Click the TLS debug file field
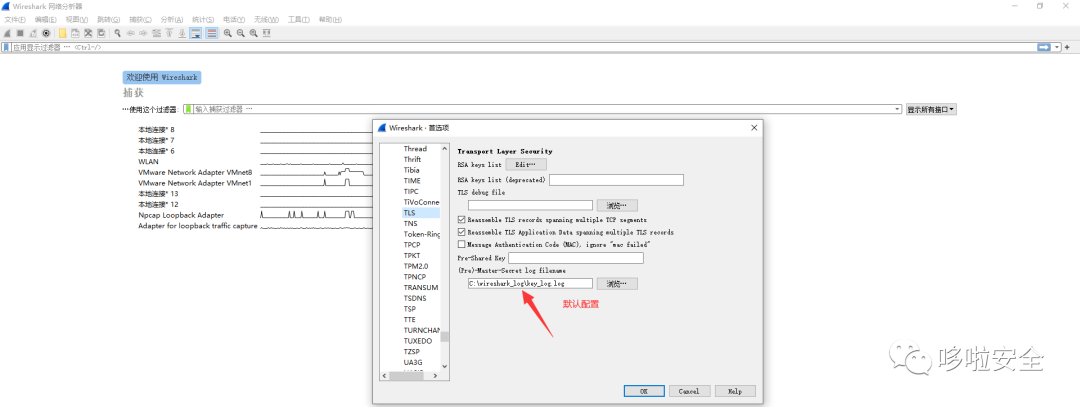This screenshot has width=1080, height=407. (x=530, y=205)
